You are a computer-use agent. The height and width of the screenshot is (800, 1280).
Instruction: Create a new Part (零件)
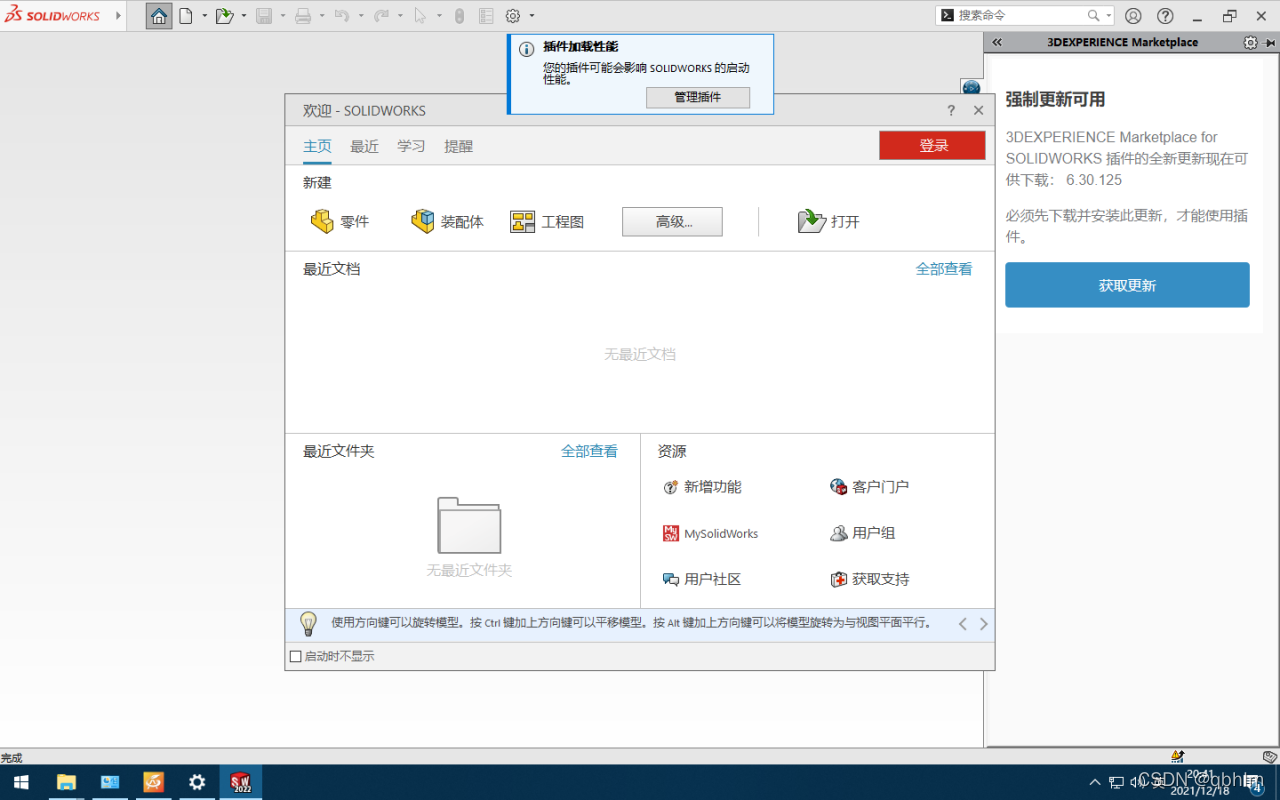pyautogui.click(x=340, y=222)
